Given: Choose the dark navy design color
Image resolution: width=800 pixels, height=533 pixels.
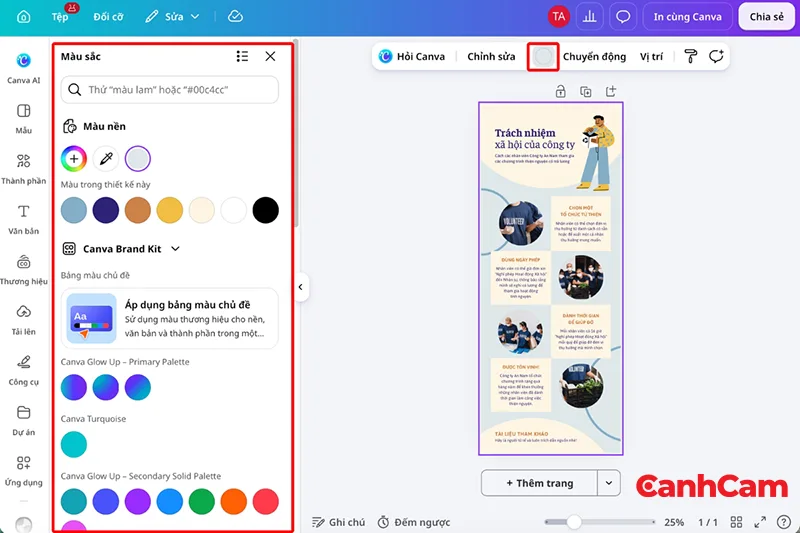Looking at the screenshot, I should tap(106, 210).
